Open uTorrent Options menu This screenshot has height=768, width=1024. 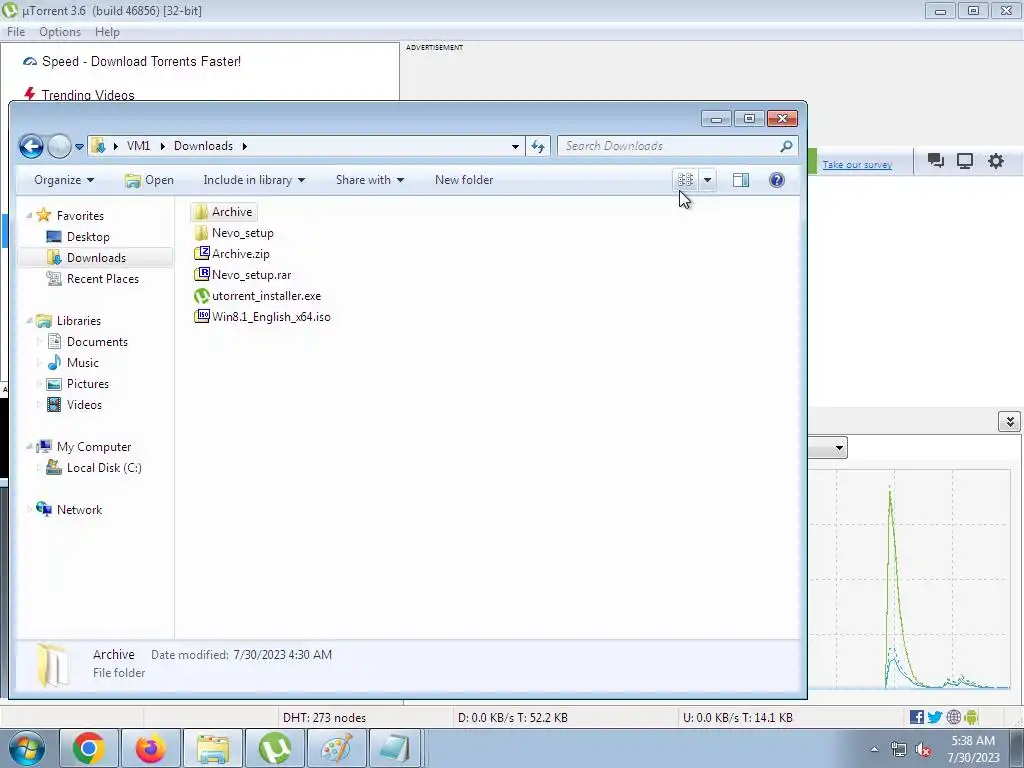point(60,32)
